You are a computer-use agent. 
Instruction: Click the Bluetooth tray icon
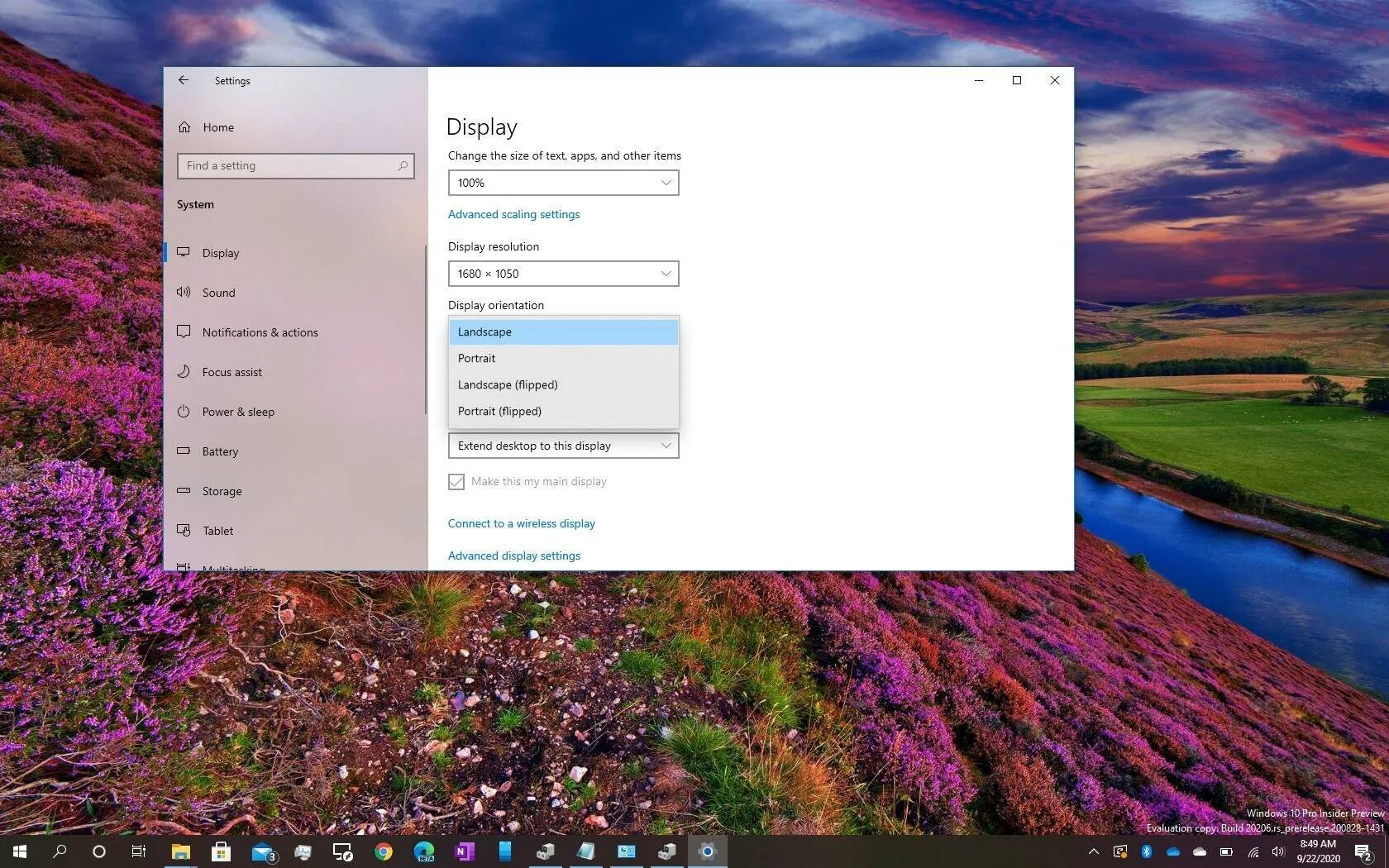(x=1147, y=851)
